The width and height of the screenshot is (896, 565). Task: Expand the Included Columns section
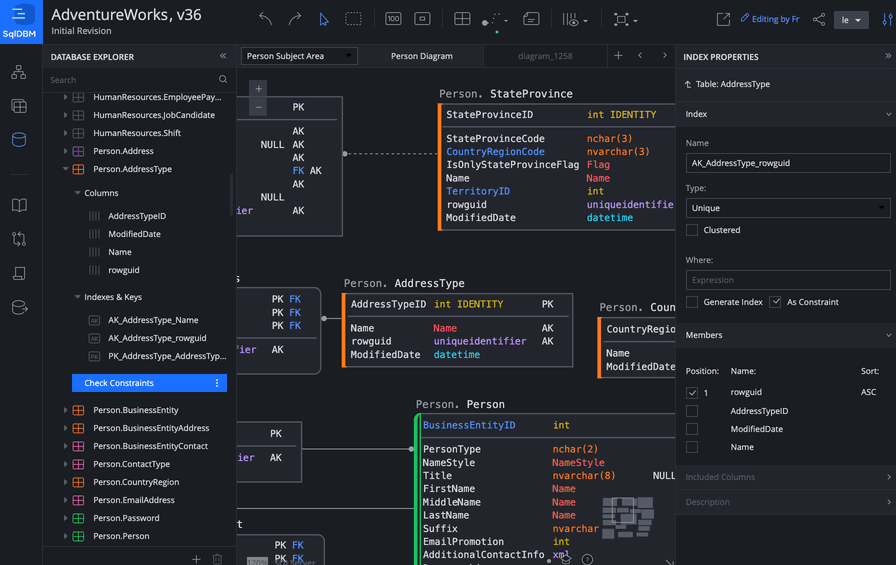point(786,477)
